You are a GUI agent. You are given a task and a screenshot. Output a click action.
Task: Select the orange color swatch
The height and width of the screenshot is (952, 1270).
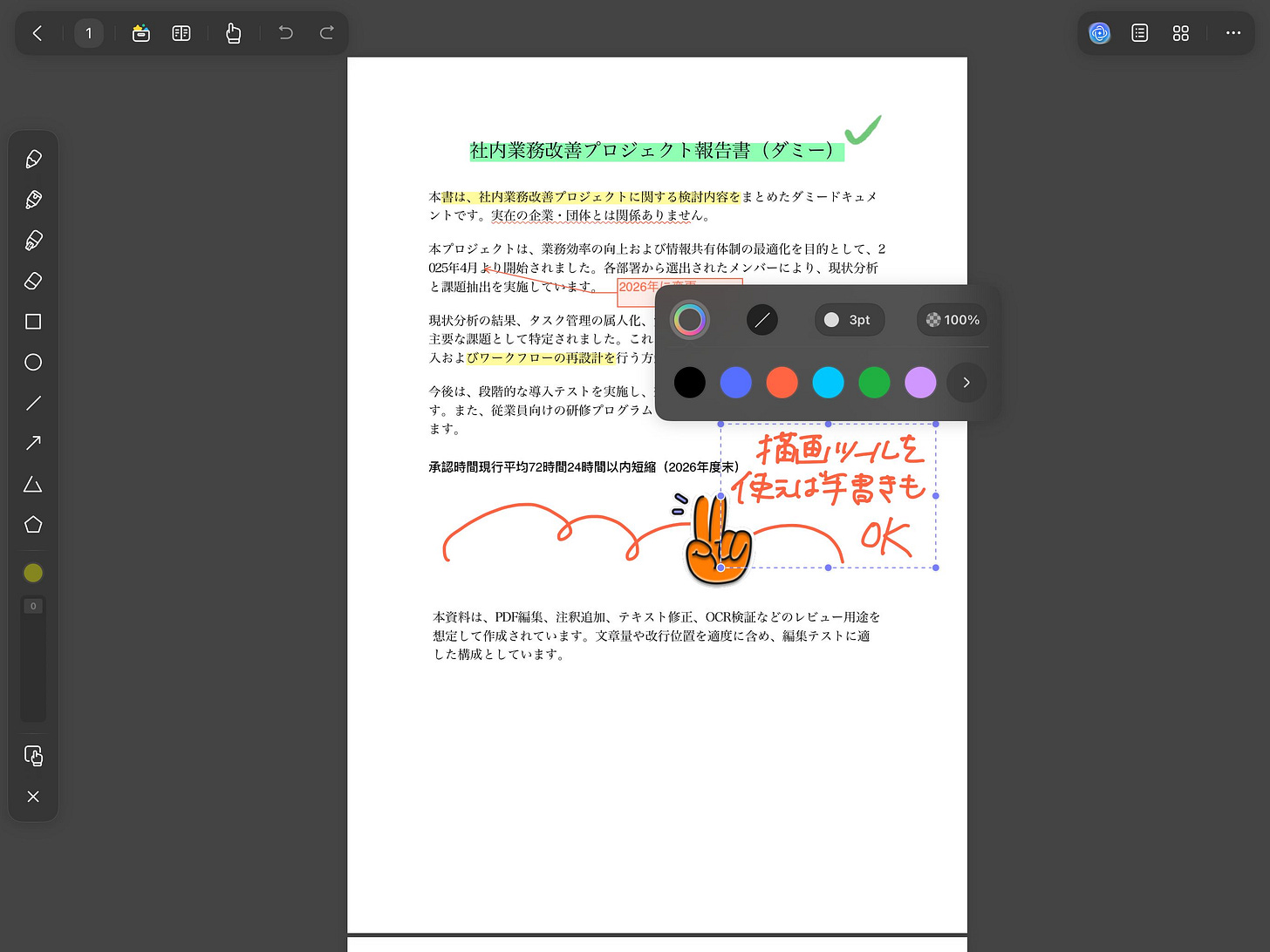pyautogui.click(x=782, y=382)
